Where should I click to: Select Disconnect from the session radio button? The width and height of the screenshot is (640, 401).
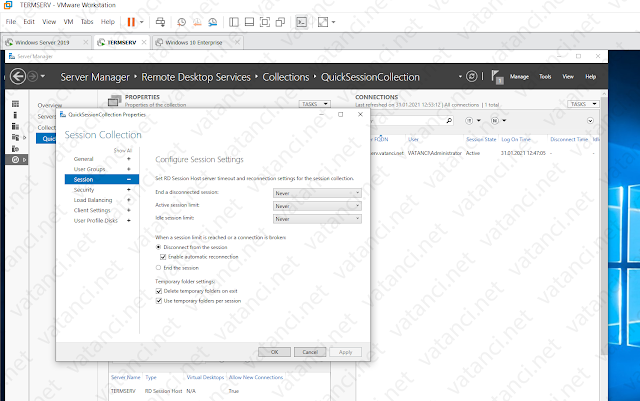click(x=158, y=247)
